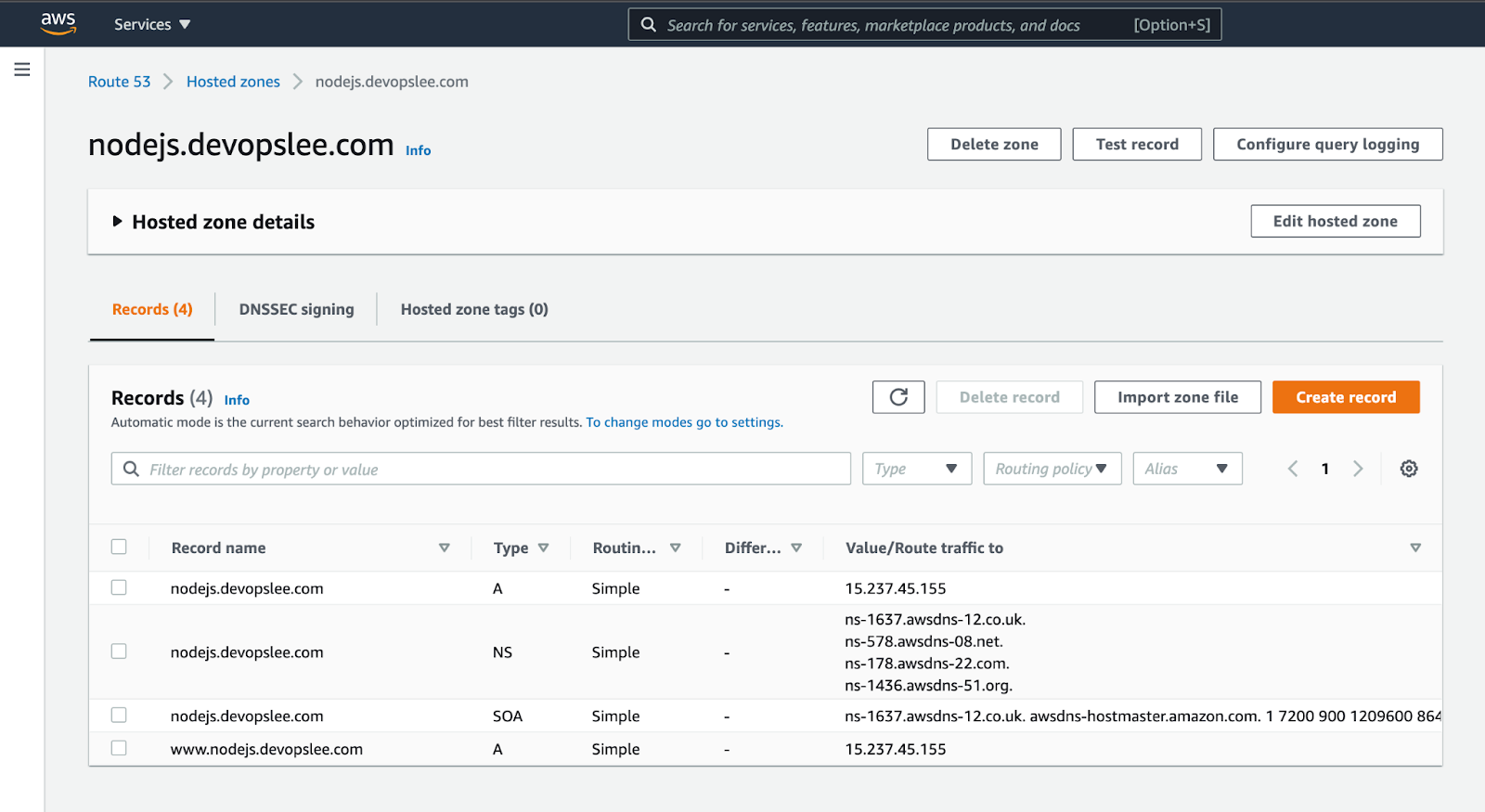Viewport: 1485px width, 812px height.
Task: Select the NS record checkbox
Action: [119, 651]
